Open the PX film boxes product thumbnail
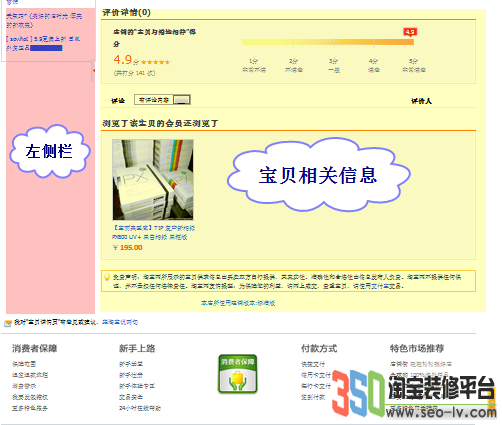 pyautogui.click(x=153, y=180)
